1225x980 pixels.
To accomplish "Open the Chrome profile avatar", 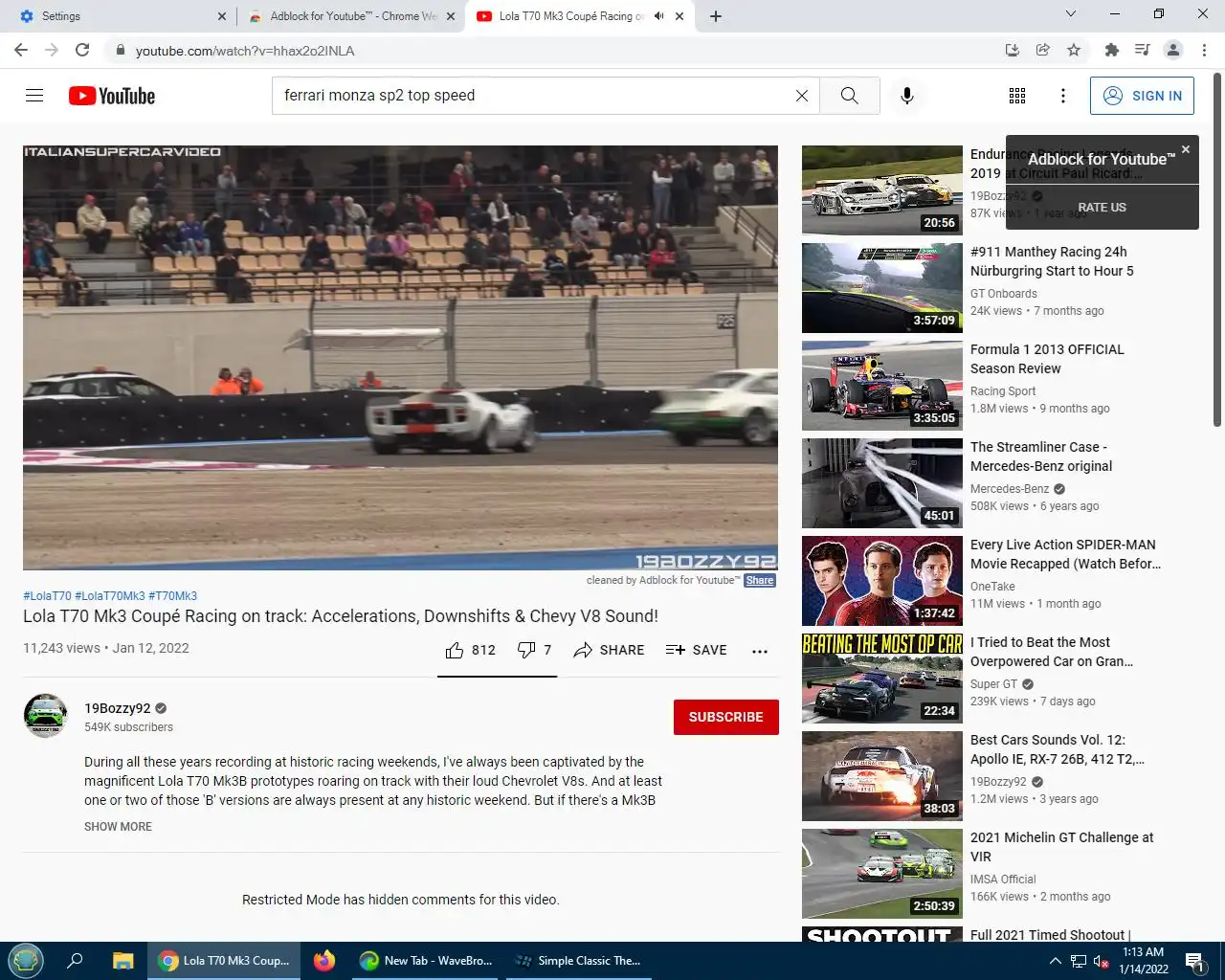I will click(x=1173, y=50).
